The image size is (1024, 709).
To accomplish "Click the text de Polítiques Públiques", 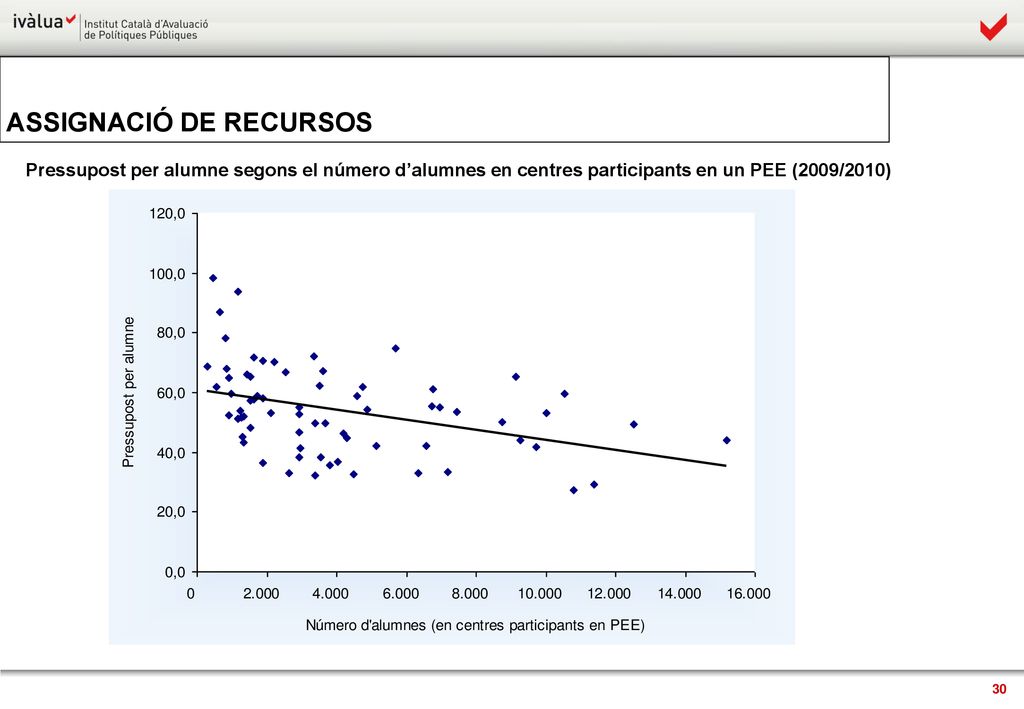I will tap(140, 35).
